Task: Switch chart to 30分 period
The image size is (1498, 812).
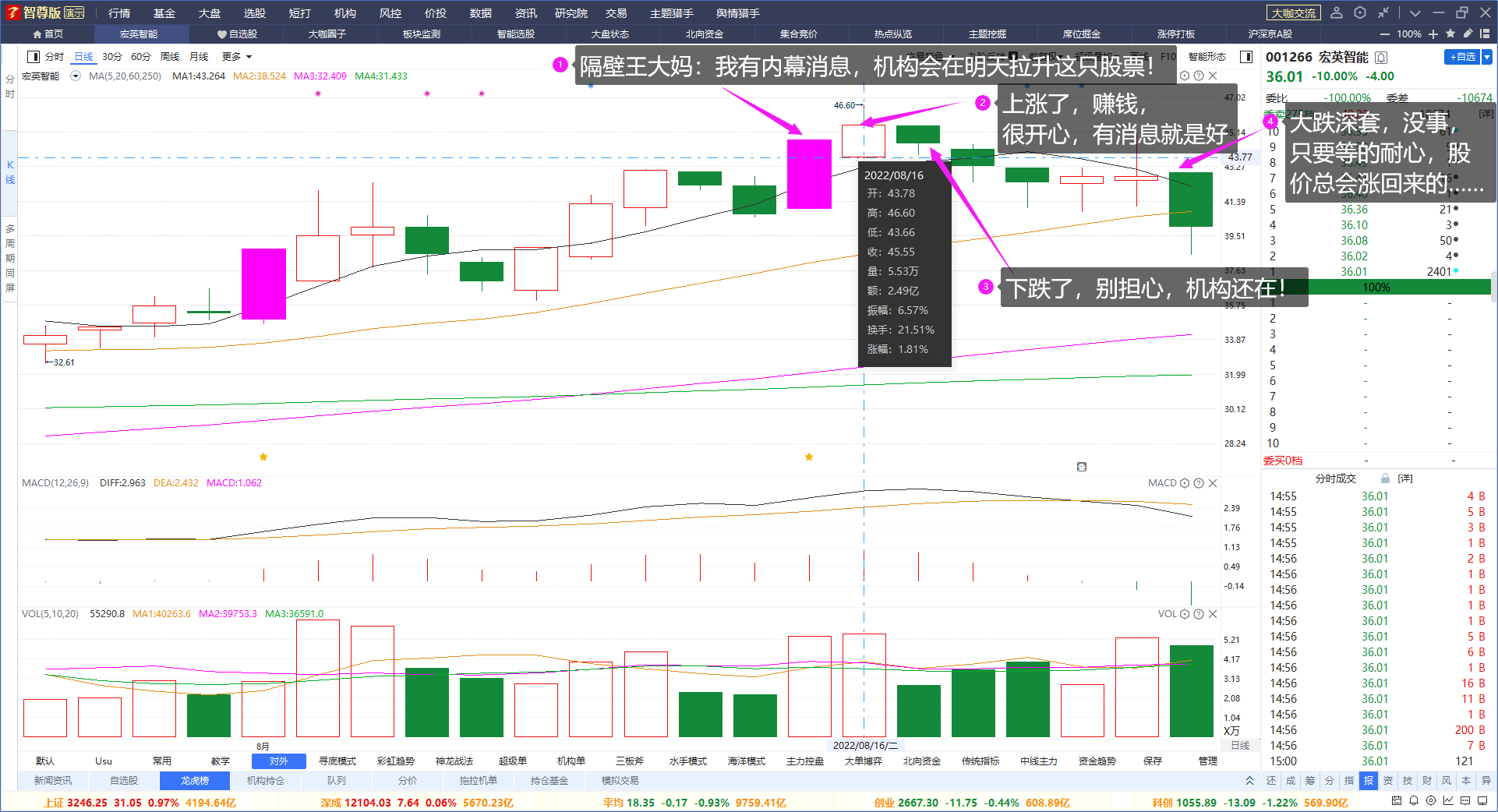Action: (x=112, y=57)
